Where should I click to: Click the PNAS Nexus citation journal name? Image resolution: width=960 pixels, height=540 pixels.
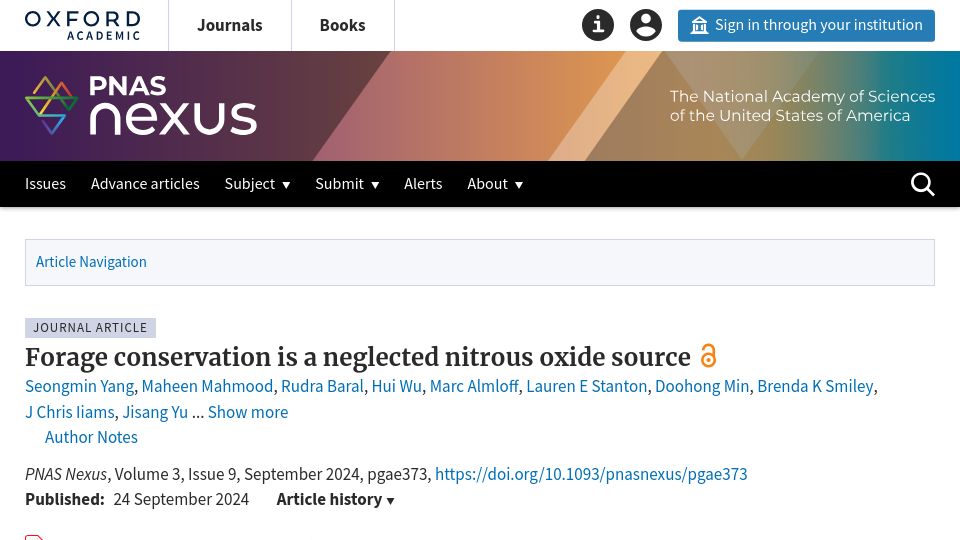coord(66,474)
